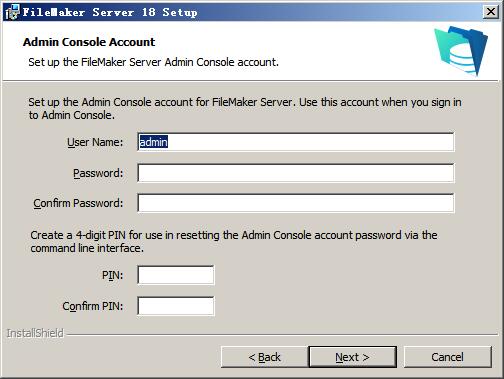Screen dimensions: 504x379
Task: Click the Password label text
Action: (98, 173)
